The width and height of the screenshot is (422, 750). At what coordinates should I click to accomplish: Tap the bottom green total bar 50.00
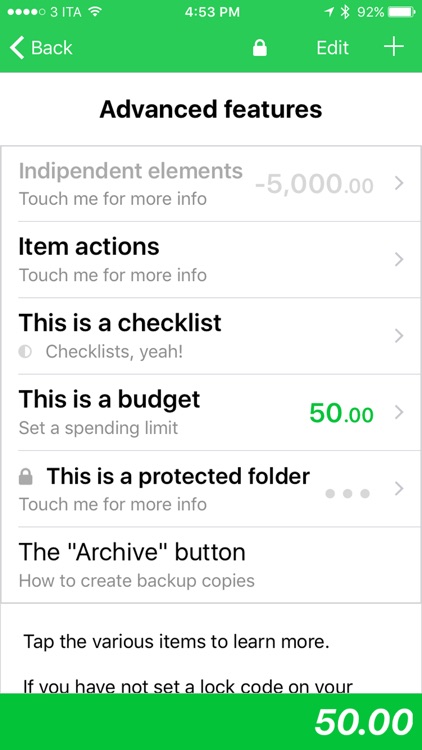pos(211,722)
